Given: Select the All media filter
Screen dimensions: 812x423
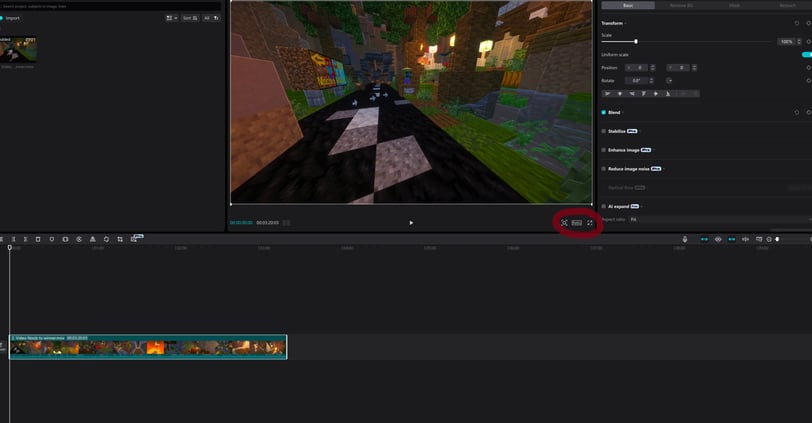Looking at the screenshot, I should click(207, 18).
